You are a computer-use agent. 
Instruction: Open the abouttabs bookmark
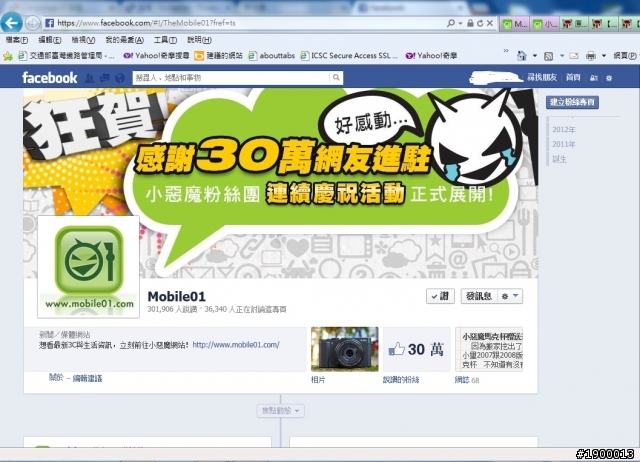click(x=272, y=56)
